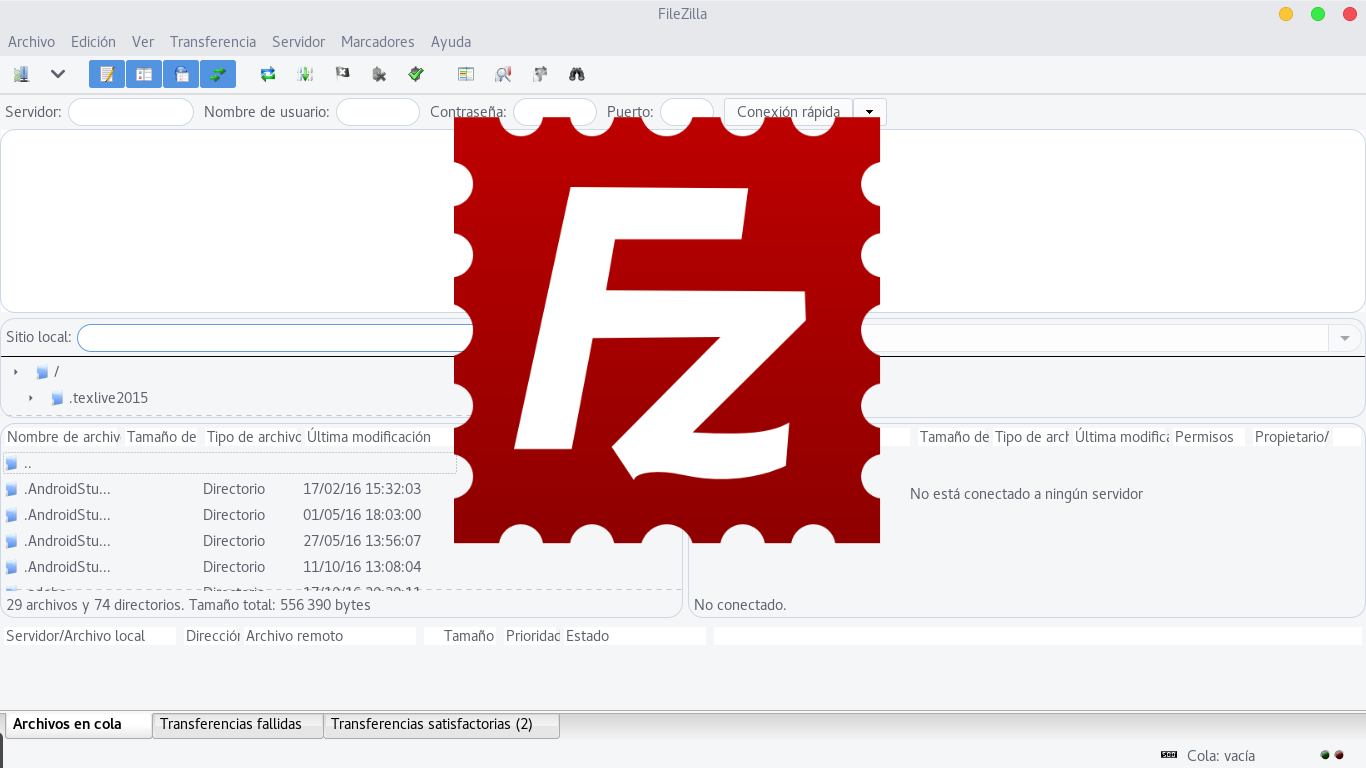
Task: Expand the root '/' tree node
Action: [x=16, y=372]
